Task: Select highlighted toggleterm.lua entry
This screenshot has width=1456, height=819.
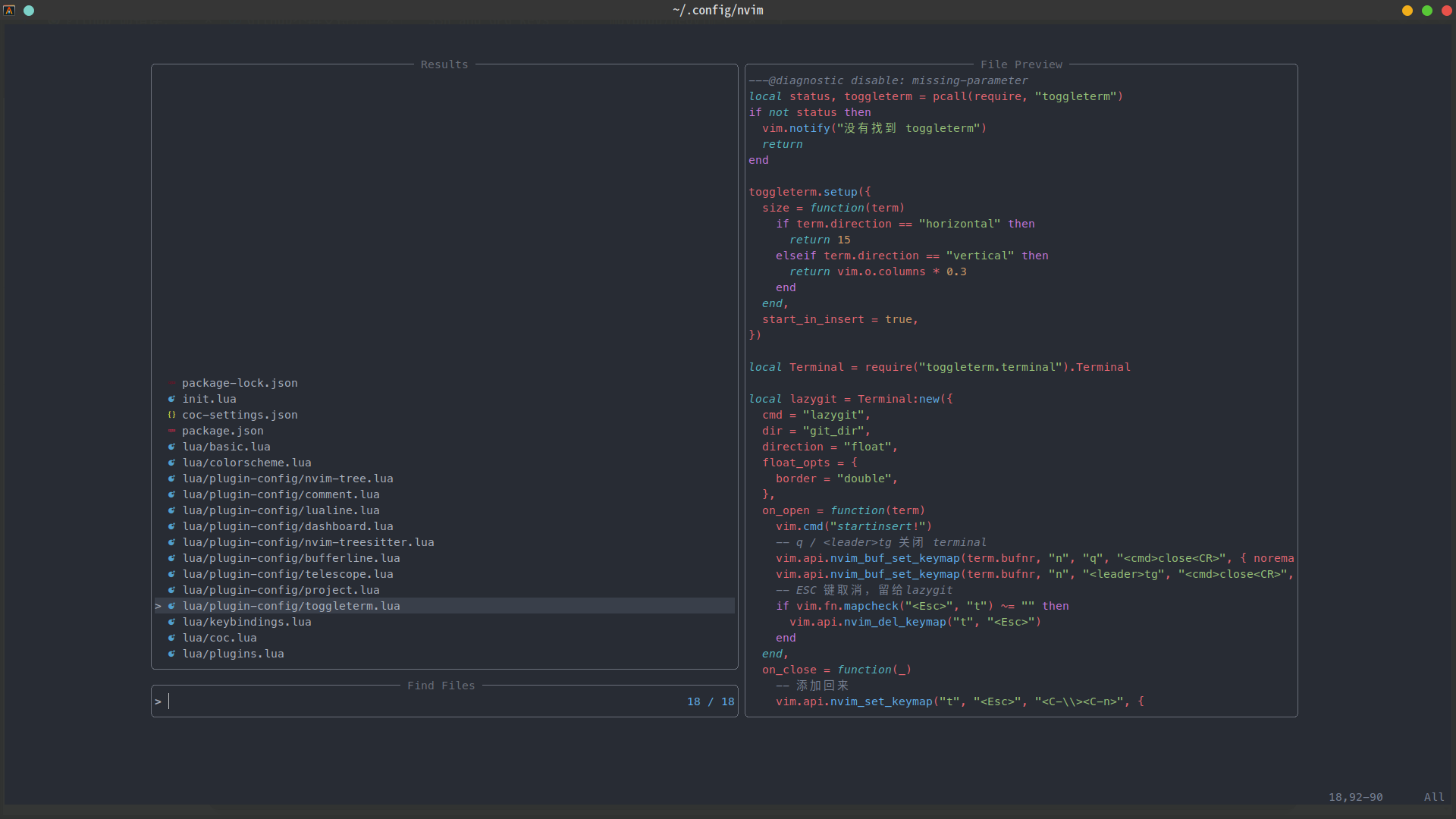Action: (291, 606)
